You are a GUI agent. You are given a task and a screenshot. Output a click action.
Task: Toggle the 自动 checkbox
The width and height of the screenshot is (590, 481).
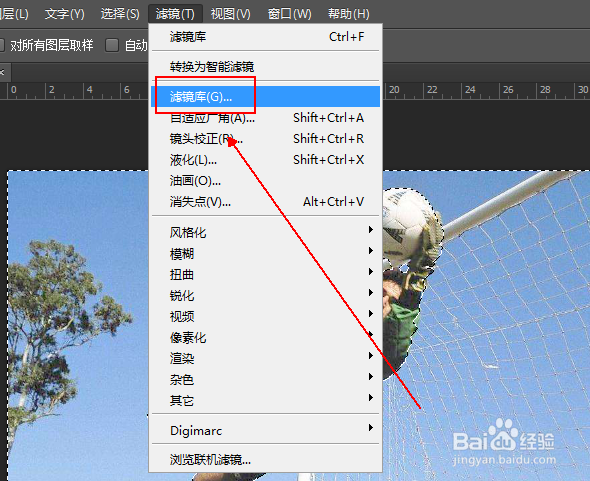pos(112,46)
